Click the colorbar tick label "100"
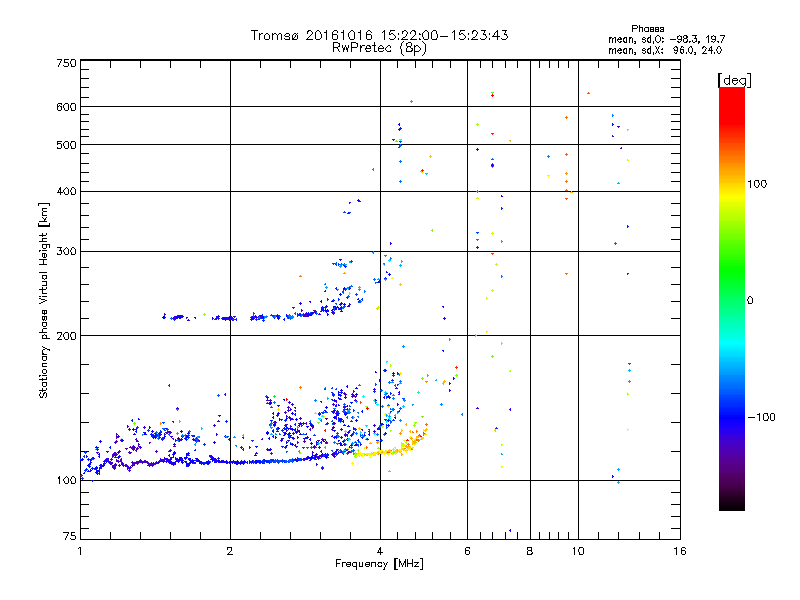This screenshot has width=800, height=600. tap(757, 184)
